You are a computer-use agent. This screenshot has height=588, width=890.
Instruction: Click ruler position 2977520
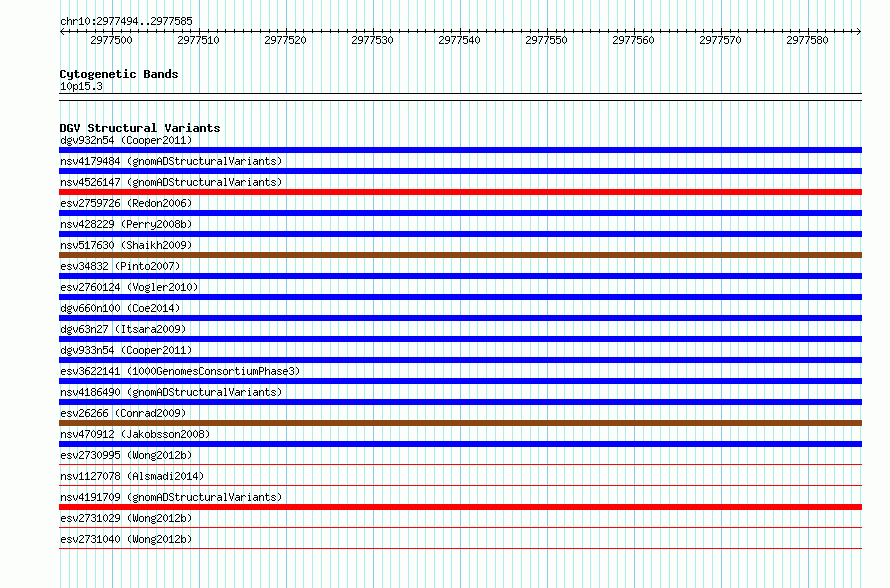pyautogui.click(x=286, y=40)
